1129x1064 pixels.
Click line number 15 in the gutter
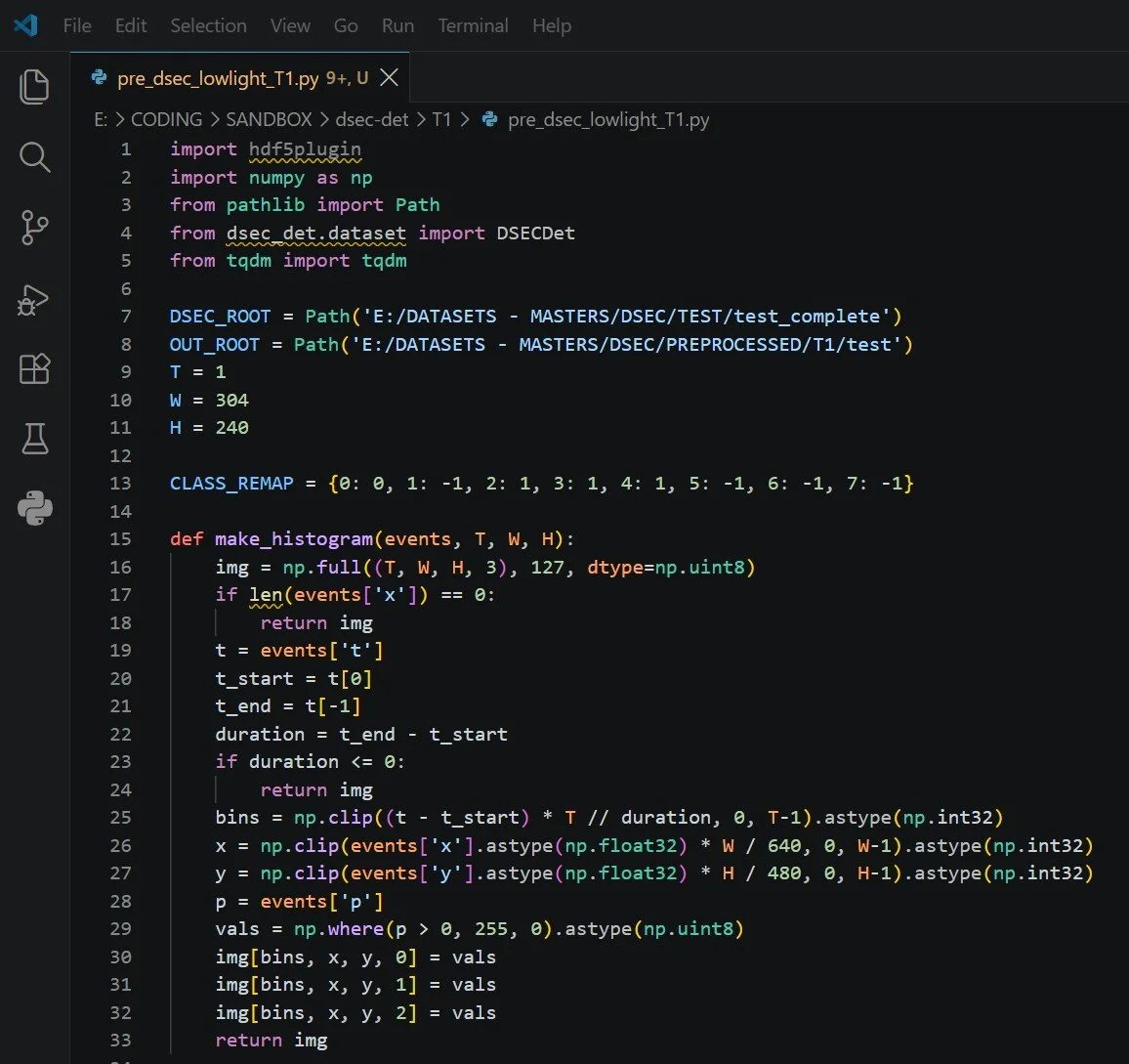pyautogui.click(x=120, y=539)
